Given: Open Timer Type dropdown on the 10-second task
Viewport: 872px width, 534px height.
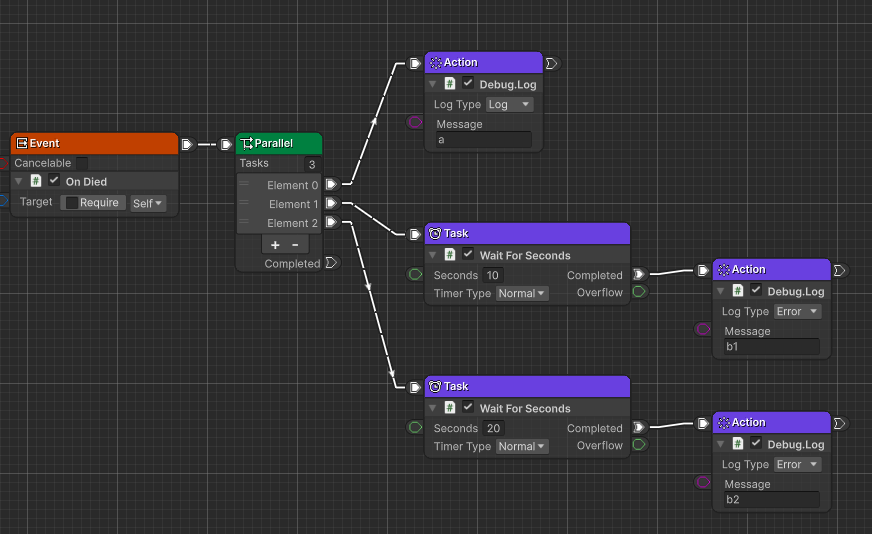Looking at the screenshot, I should (x=522, y=293).
